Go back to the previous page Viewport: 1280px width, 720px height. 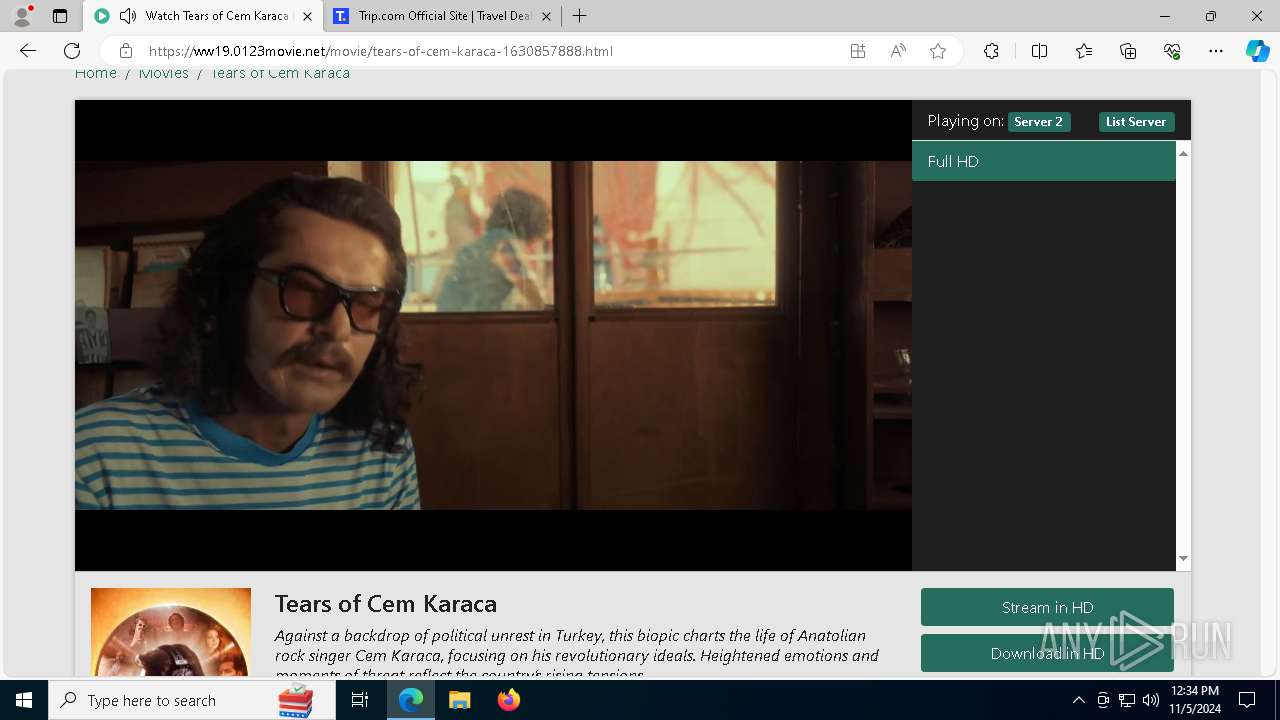(x=28, y=51)
